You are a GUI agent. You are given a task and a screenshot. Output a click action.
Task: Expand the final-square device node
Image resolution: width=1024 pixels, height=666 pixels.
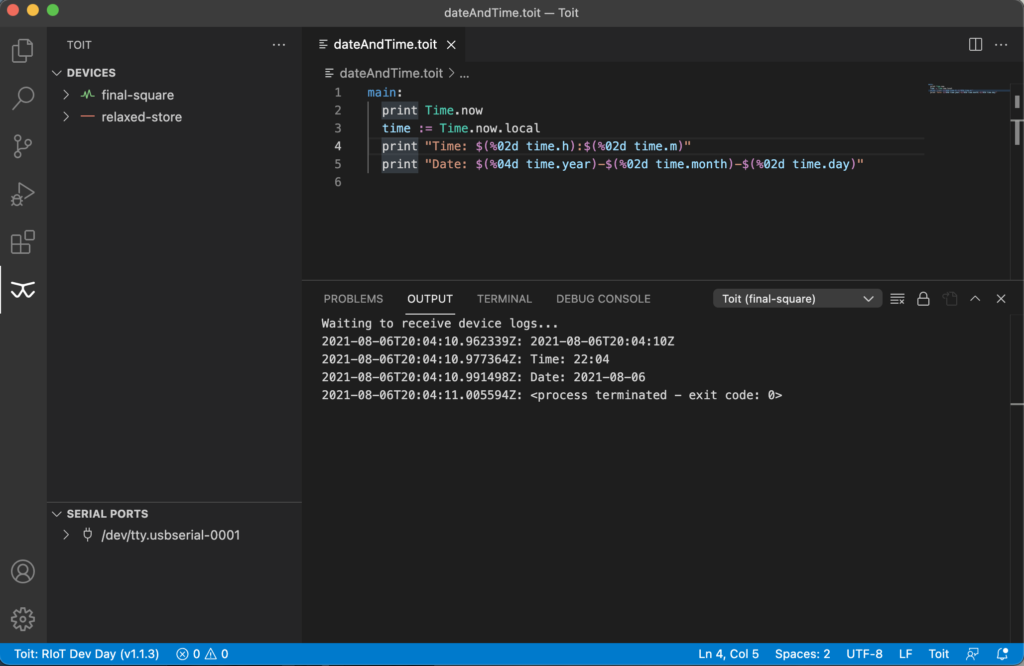click(66, 95)
